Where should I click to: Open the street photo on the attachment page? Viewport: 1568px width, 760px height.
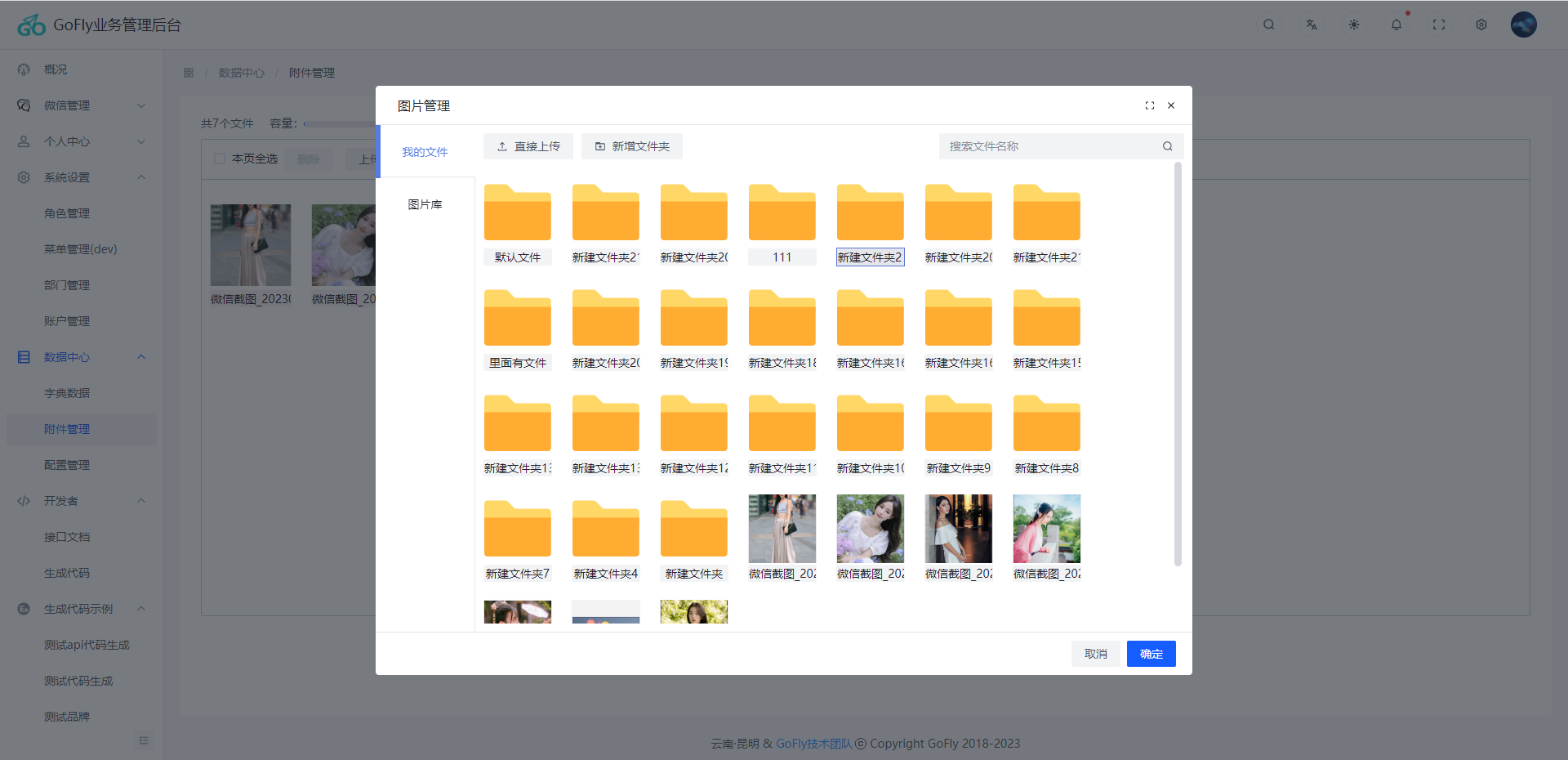point(251,245)
